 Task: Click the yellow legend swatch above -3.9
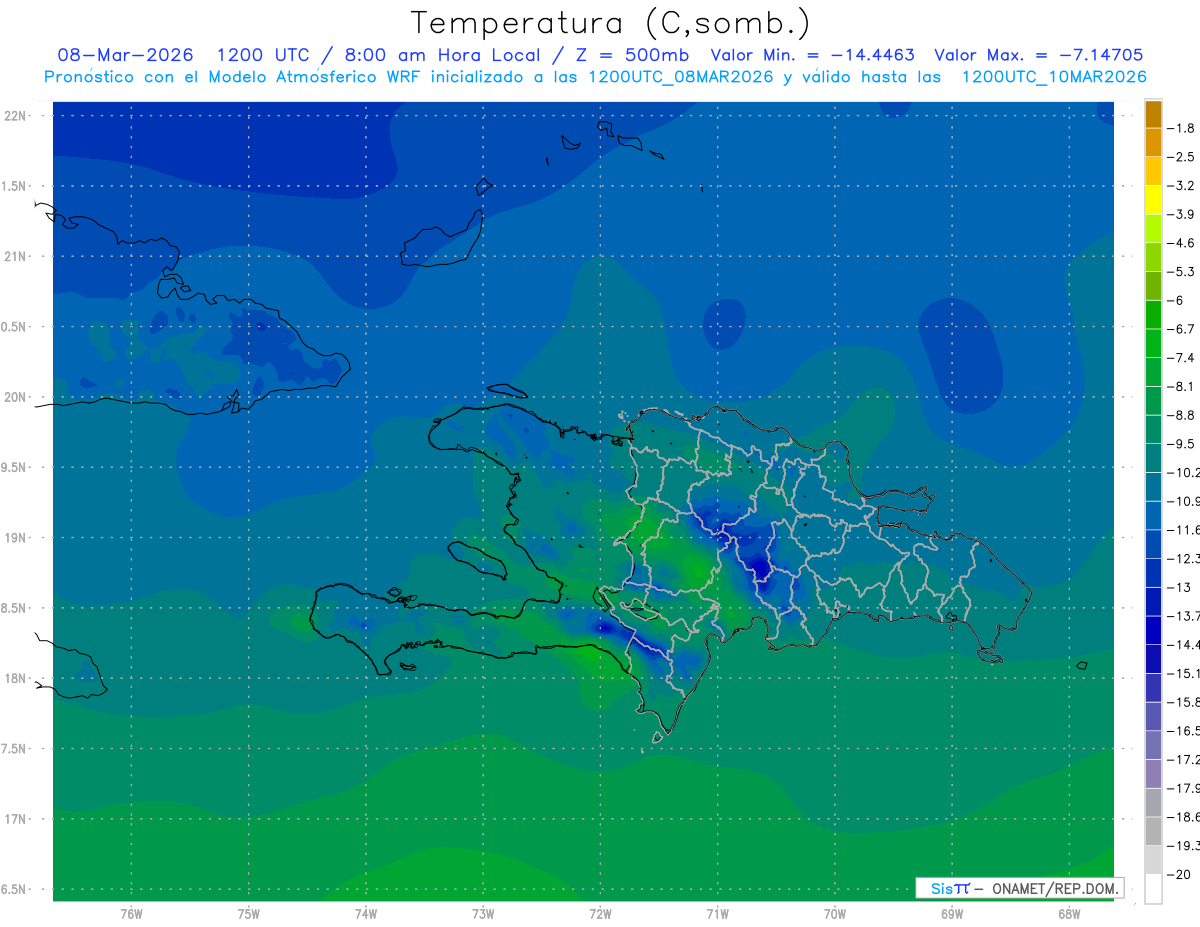(x=1153, y=200)
